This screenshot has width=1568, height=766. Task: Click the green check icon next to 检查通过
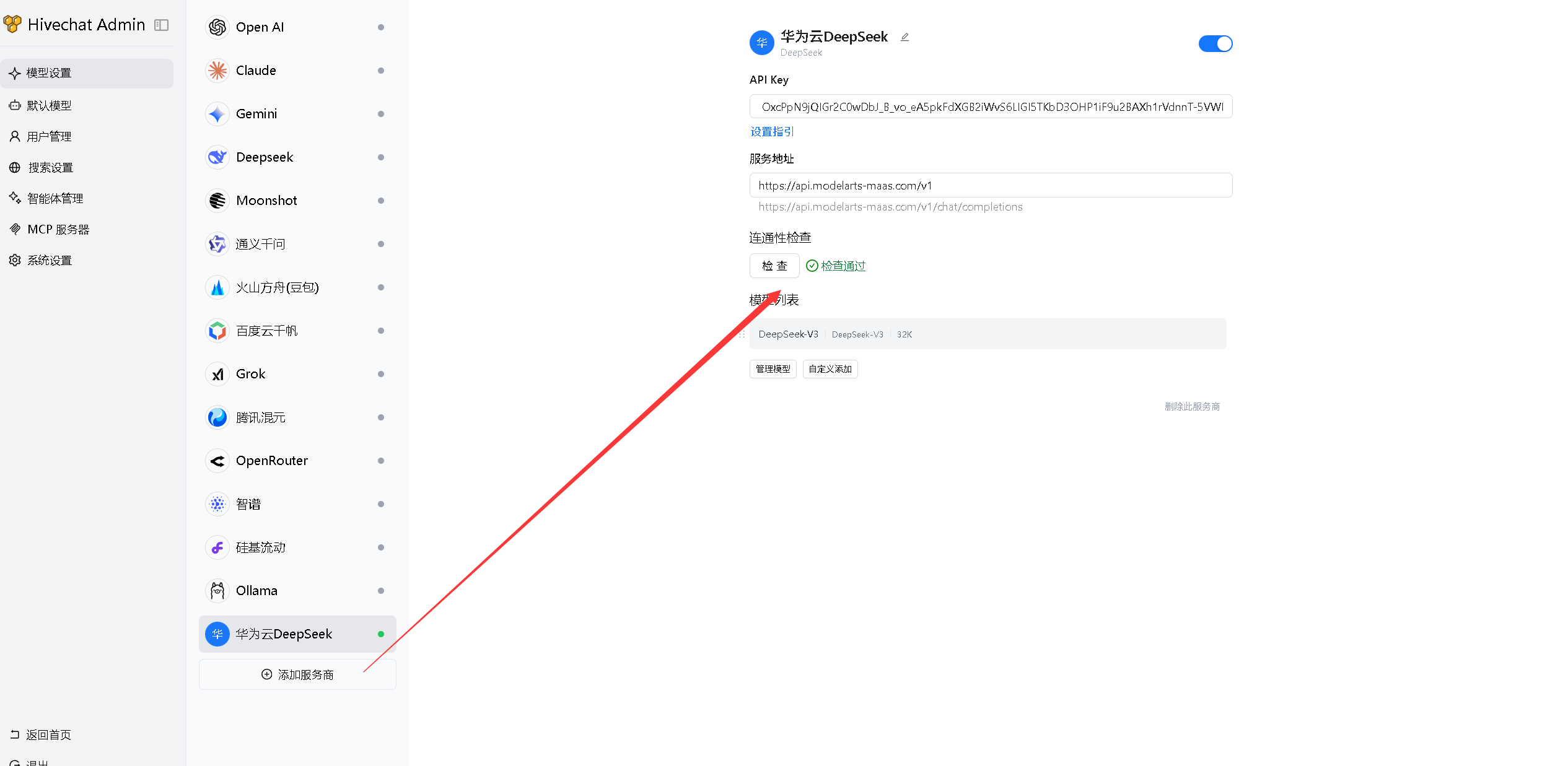[812, 266]
